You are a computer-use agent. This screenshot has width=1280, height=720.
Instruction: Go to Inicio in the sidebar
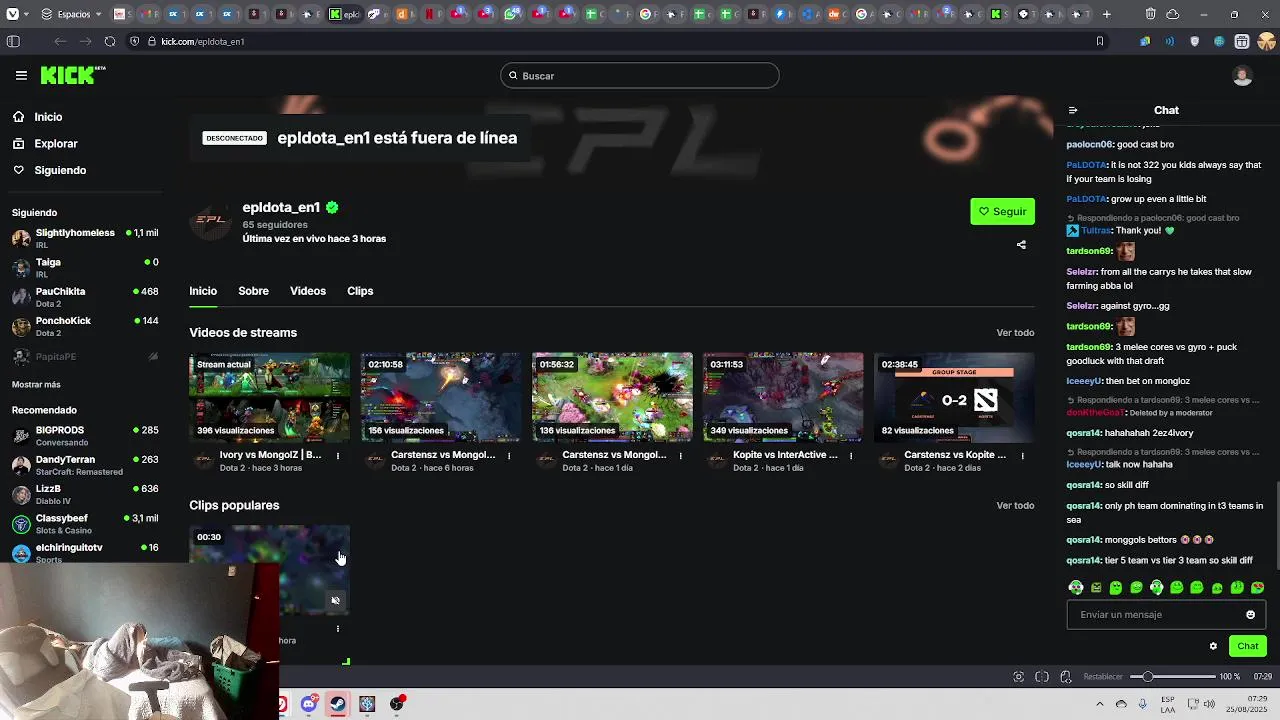click(48, 117)
